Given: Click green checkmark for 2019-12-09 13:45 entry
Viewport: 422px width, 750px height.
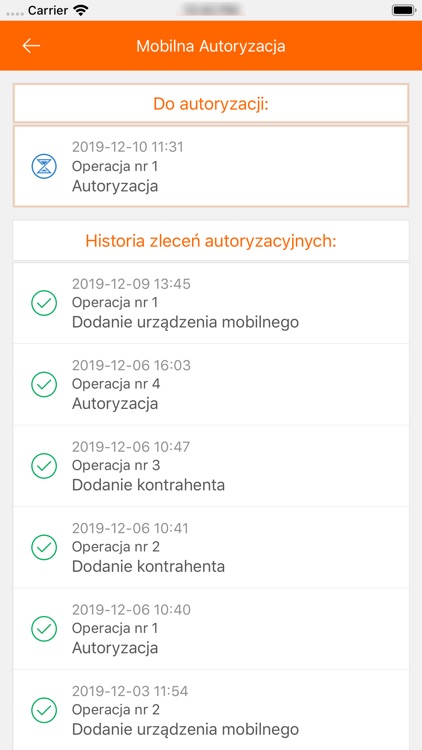Looking at the screenshot, I should [x=44, y=303].
